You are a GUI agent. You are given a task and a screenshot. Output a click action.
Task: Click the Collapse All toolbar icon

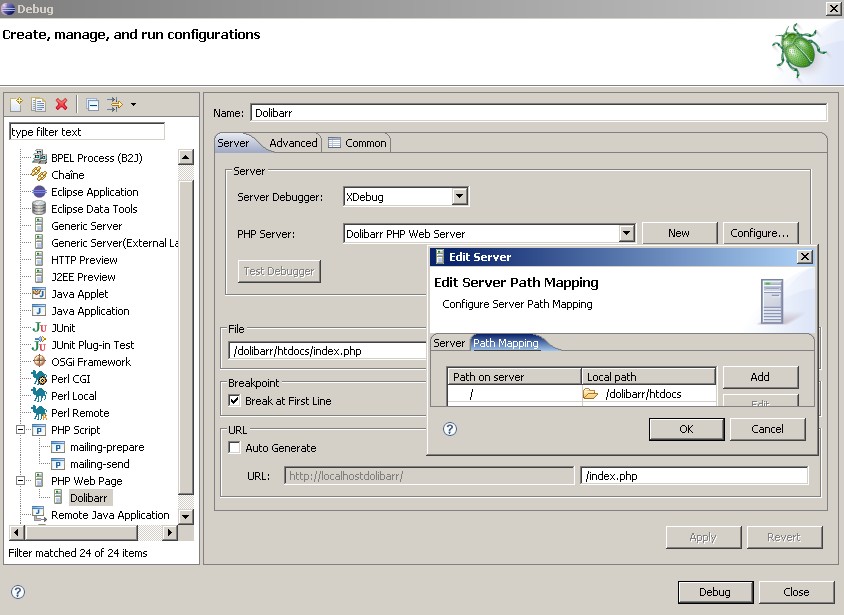tap(92, 104)
